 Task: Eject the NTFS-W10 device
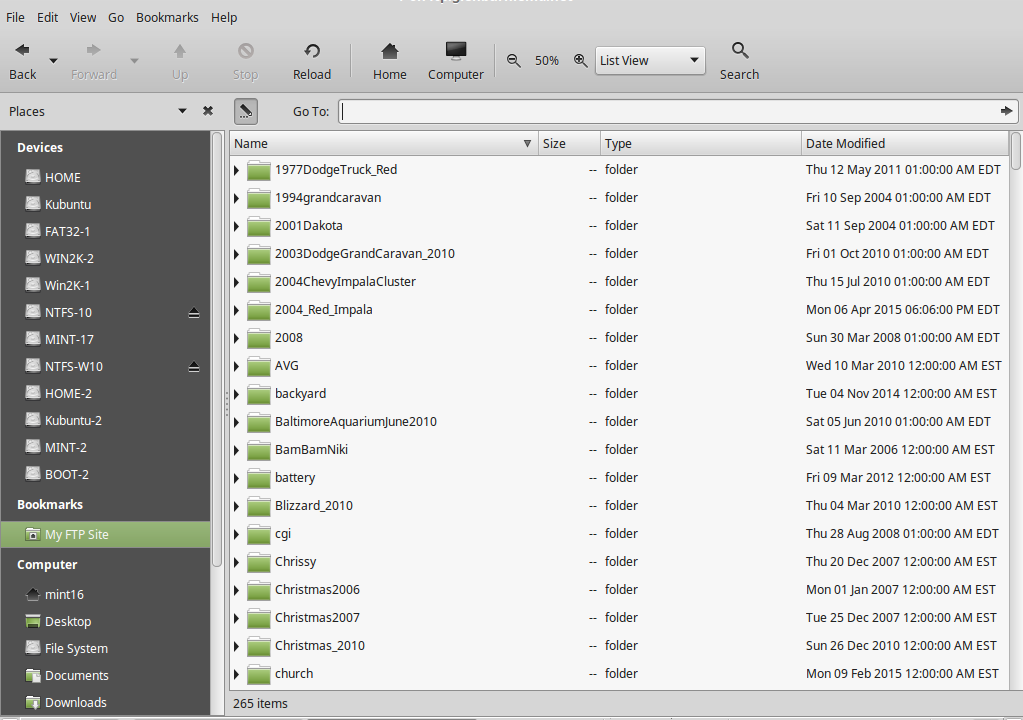click(x=194, y=367)
